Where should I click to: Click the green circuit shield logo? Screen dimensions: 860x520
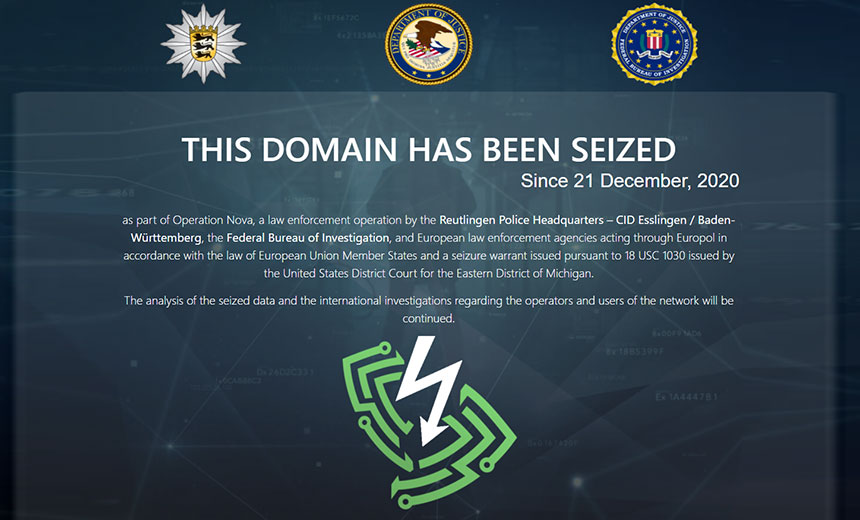429,426
